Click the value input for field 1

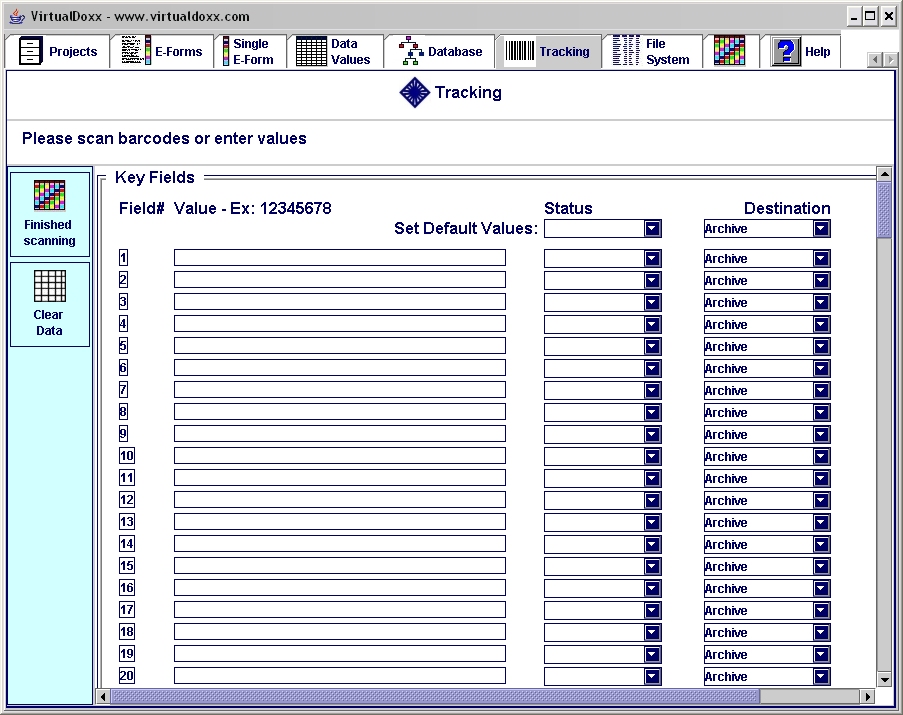click(x=340, y=257)
